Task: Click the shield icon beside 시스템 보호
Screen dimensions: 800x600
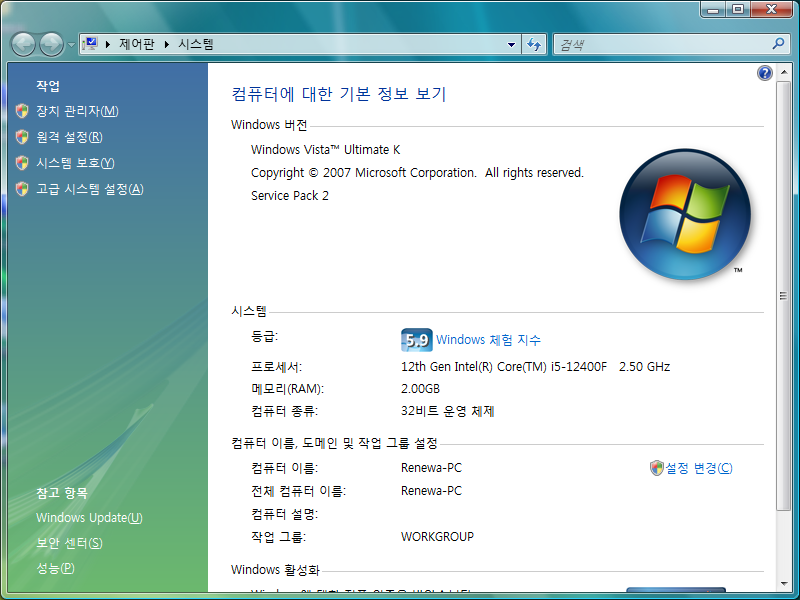Action: pyautogui.click(x=20, y=162)
